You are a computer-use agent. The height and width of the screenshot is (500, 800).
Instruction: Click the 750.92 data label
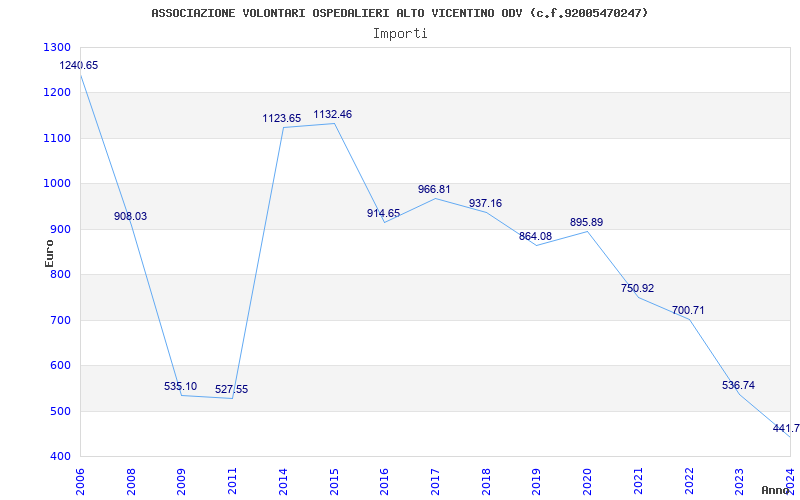637,288
